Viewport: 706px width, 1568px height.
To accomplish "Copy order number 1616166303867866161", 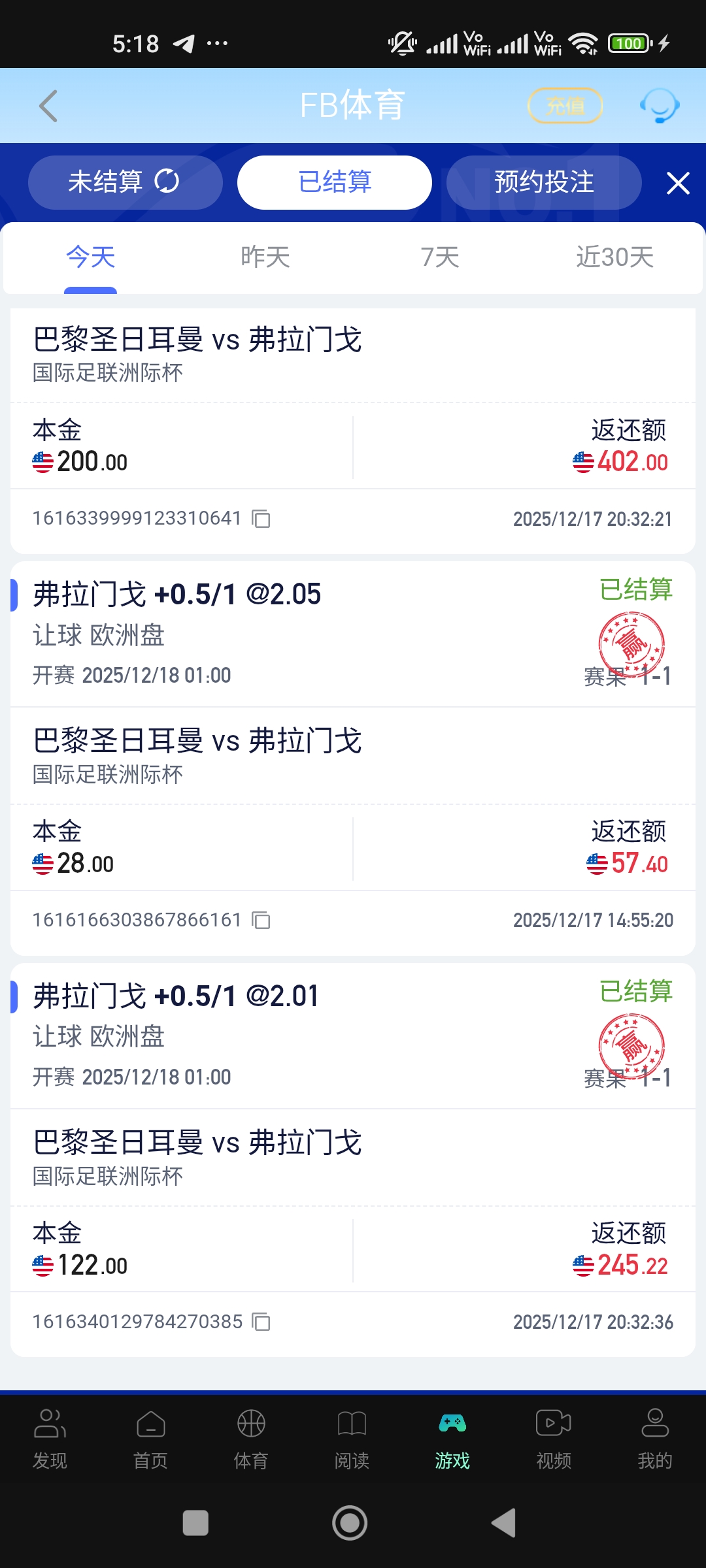I will 261,921.
